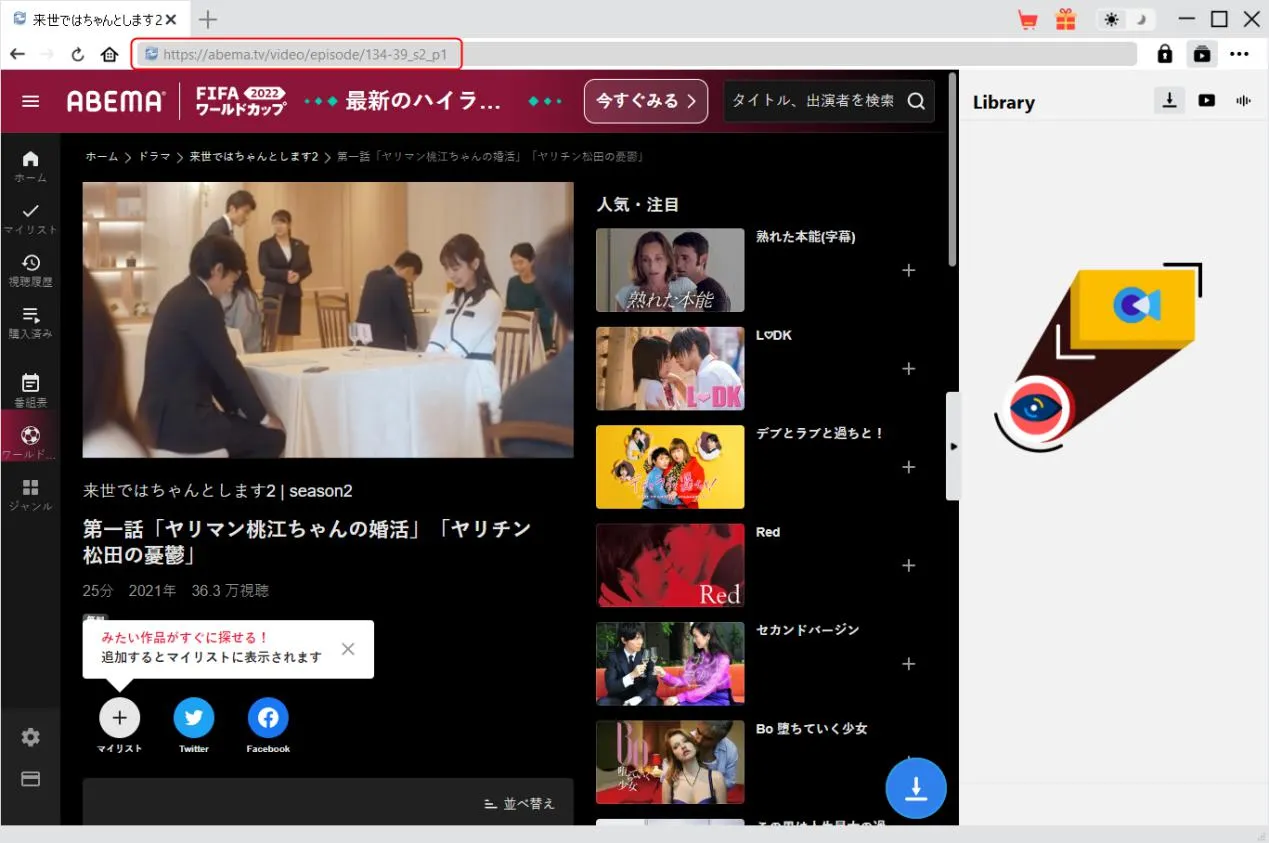
Task: Add 熟れた本能 to My List
Action: point(908,270)
